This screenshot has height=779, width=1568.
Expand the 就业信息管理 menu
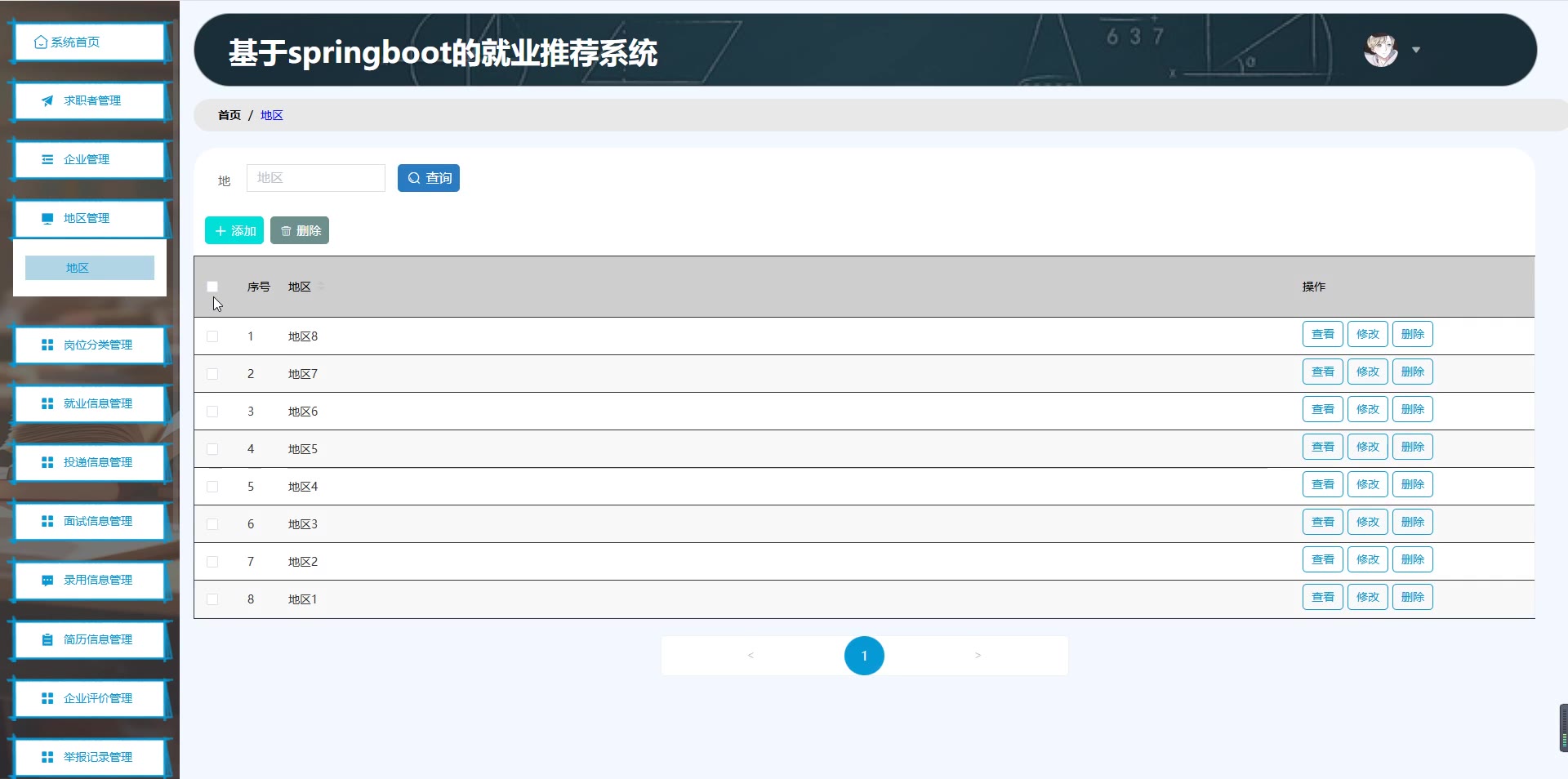(90, 404)
